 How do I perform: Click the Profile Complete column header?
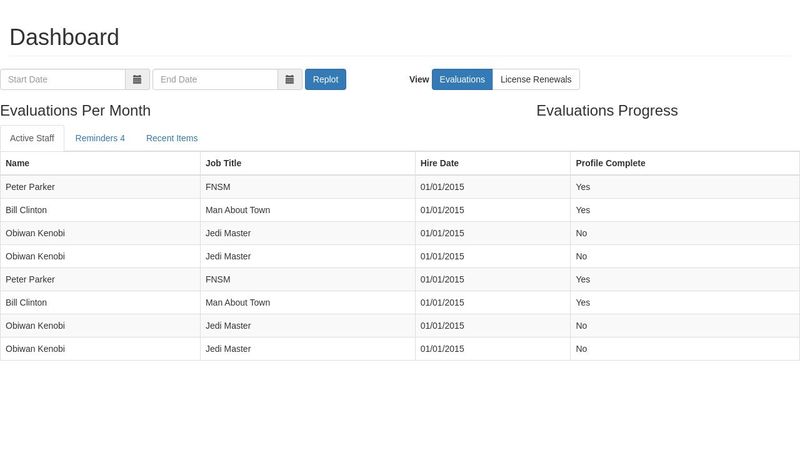point(610,163)
